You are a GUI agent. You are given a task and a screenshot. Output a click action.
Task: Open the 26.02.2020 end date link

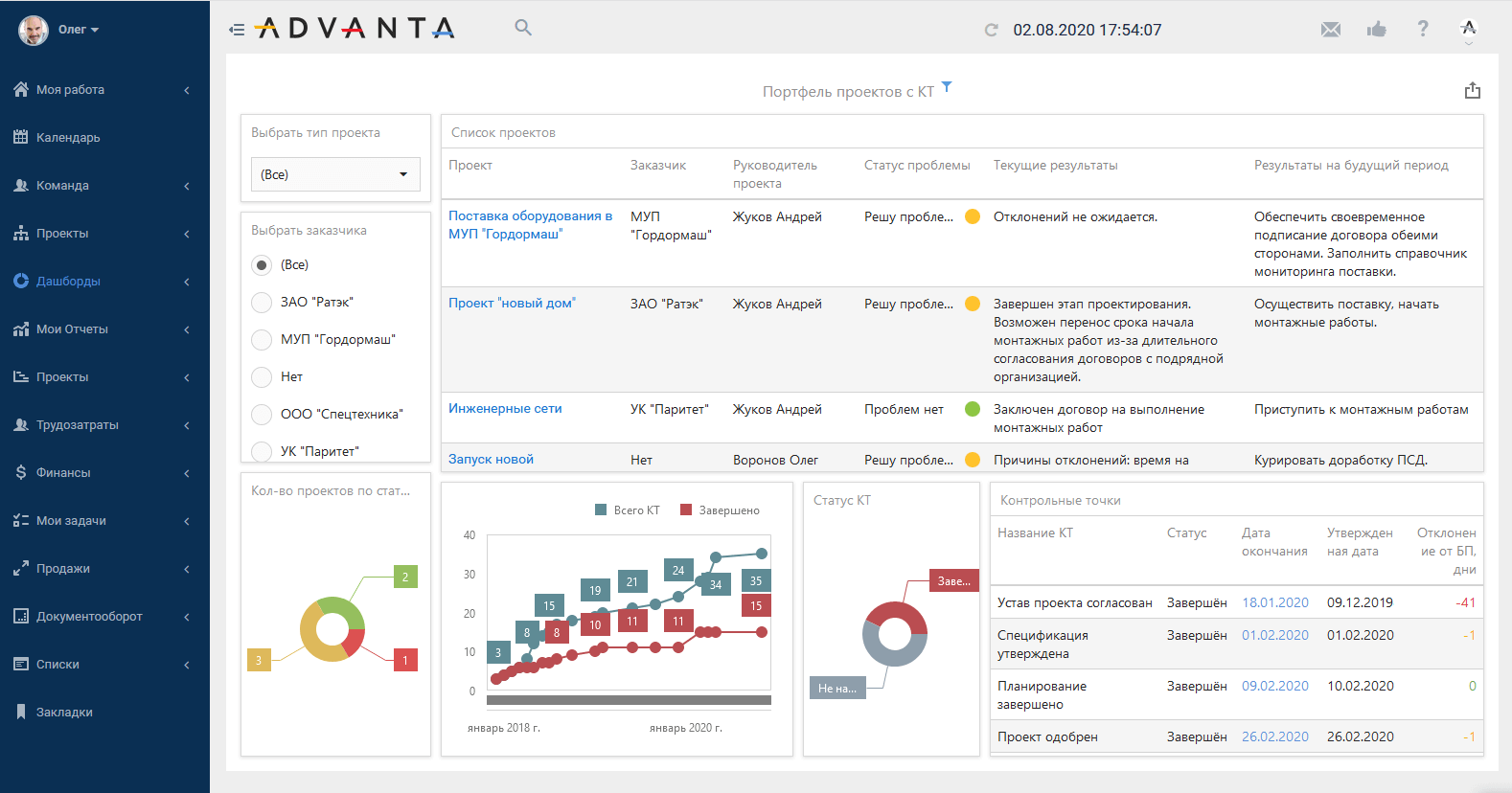[x=1275, y=736]
